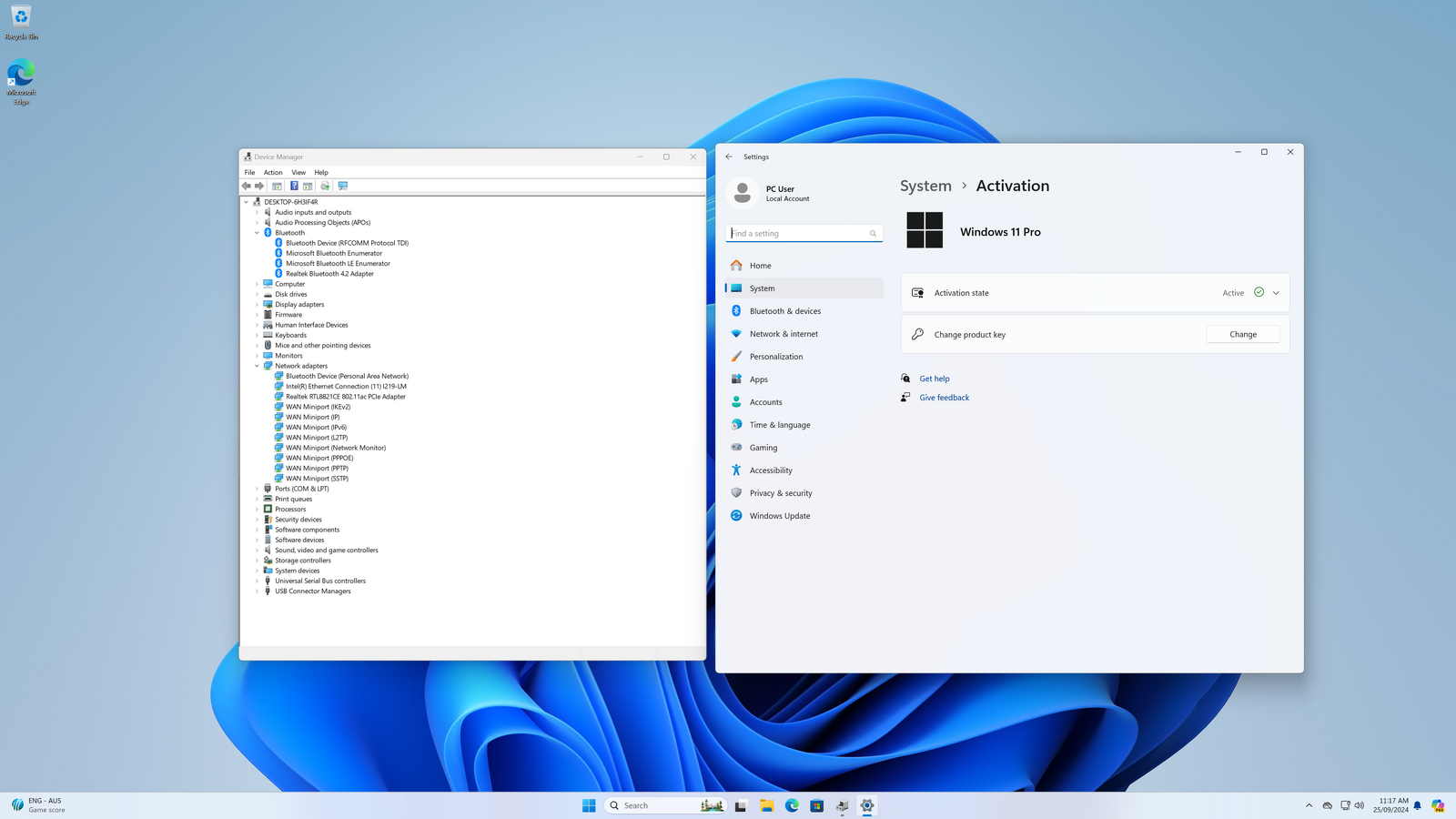The width and height of the screenshot is (1456, 819).
Task: Open Microsoft Store from the taskbar
Action: 817,805
